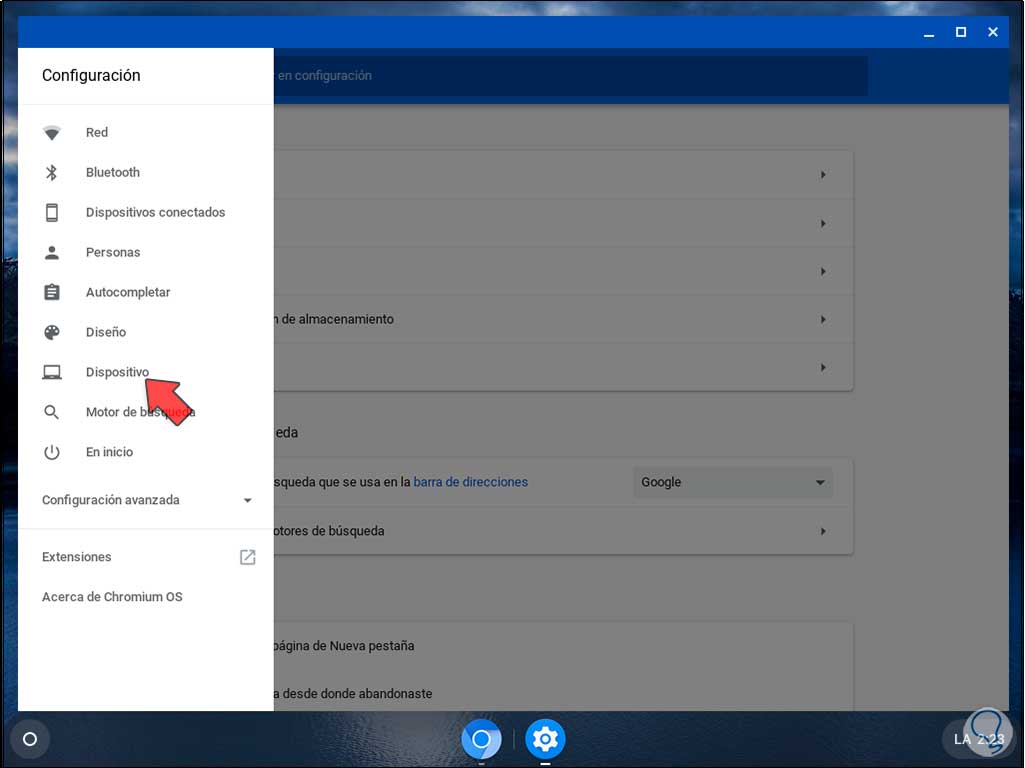1025x768 pixels.
Task: Follow the barra de direcciones link
Action: (x=471, y=482)
